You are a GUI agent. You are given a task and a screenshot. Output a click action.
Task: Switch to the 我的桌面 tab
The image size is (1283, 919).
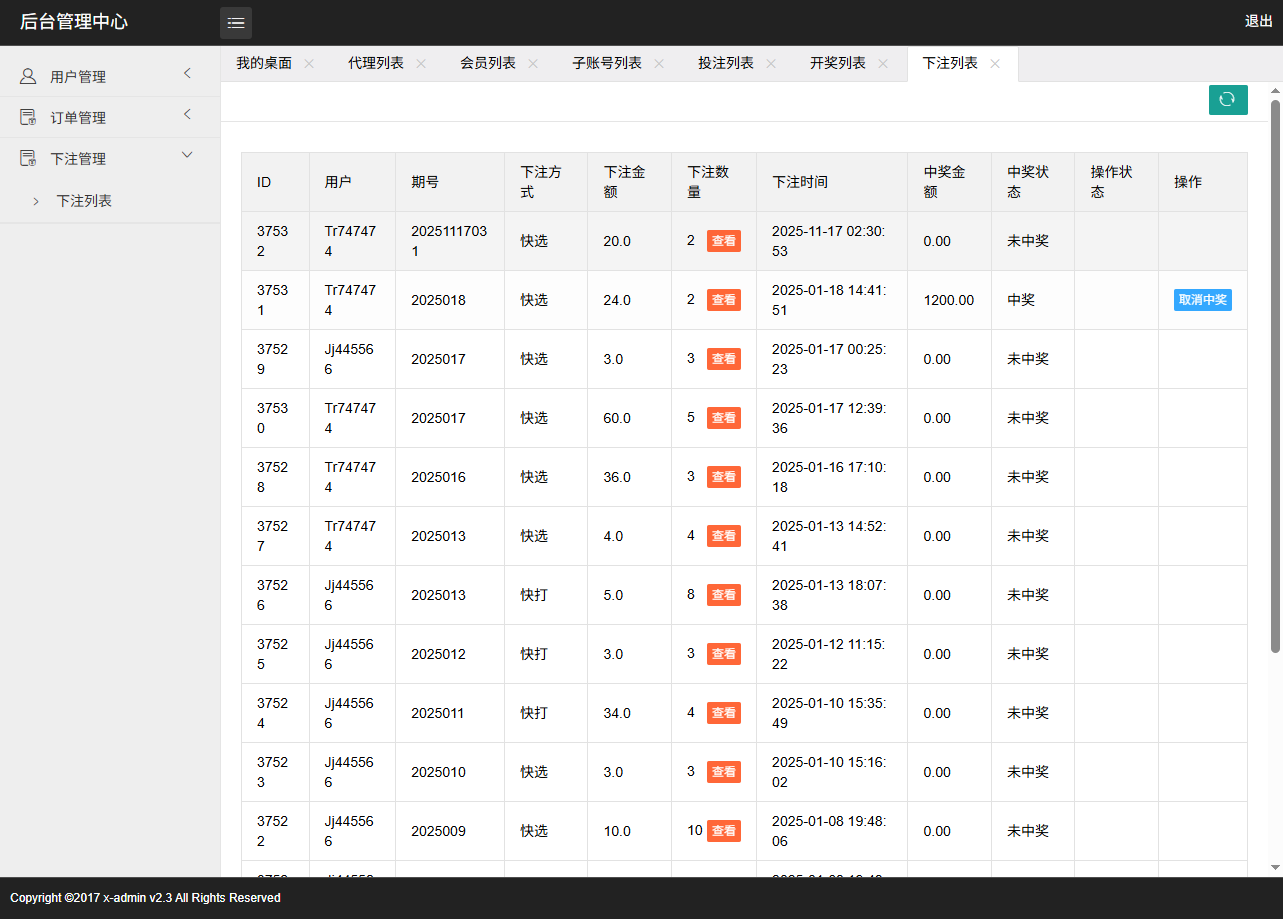(265, 62)
